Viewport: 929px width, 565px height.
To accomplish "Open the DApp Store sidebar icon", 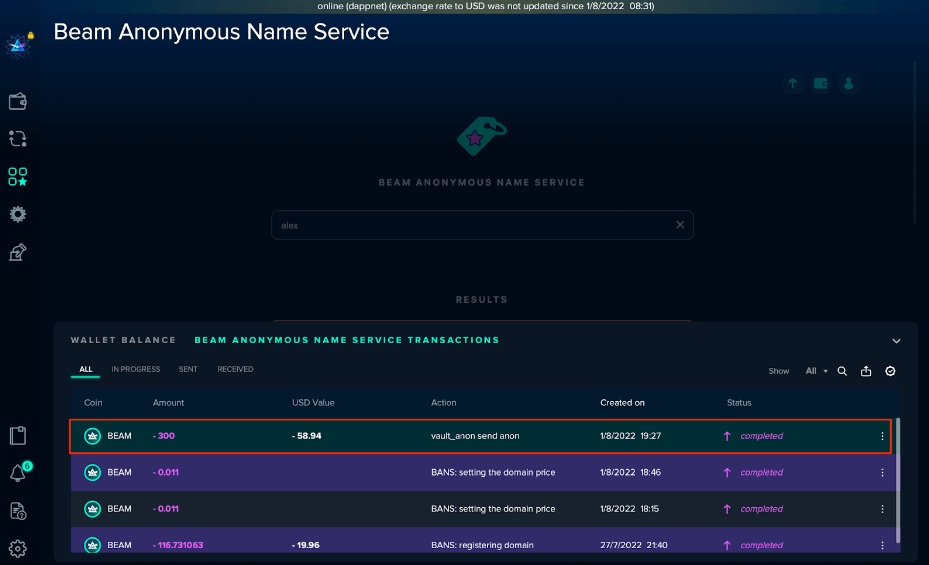I will [x=17, y=177].
